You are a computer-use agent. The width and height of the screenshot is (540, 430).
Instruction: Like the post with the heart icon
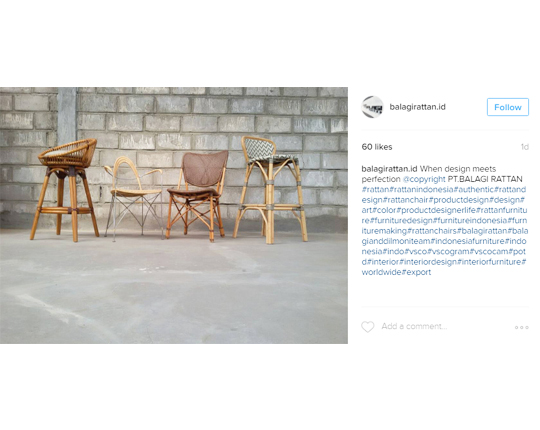pos(367,326)
